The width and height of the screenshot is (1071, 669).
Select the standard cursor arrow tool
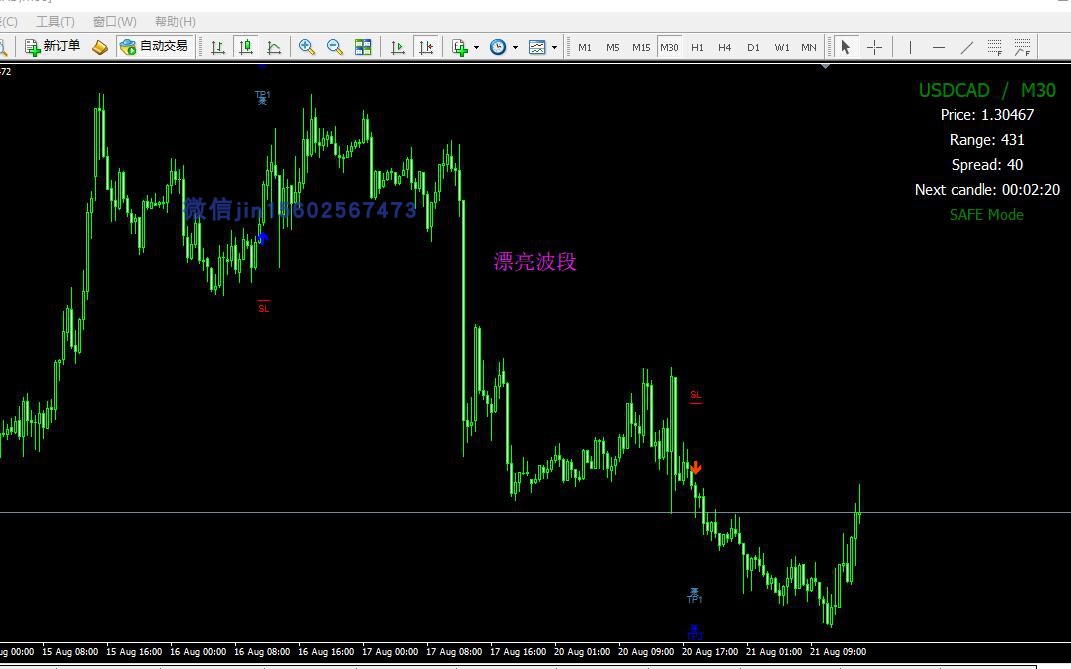(846, 47)
